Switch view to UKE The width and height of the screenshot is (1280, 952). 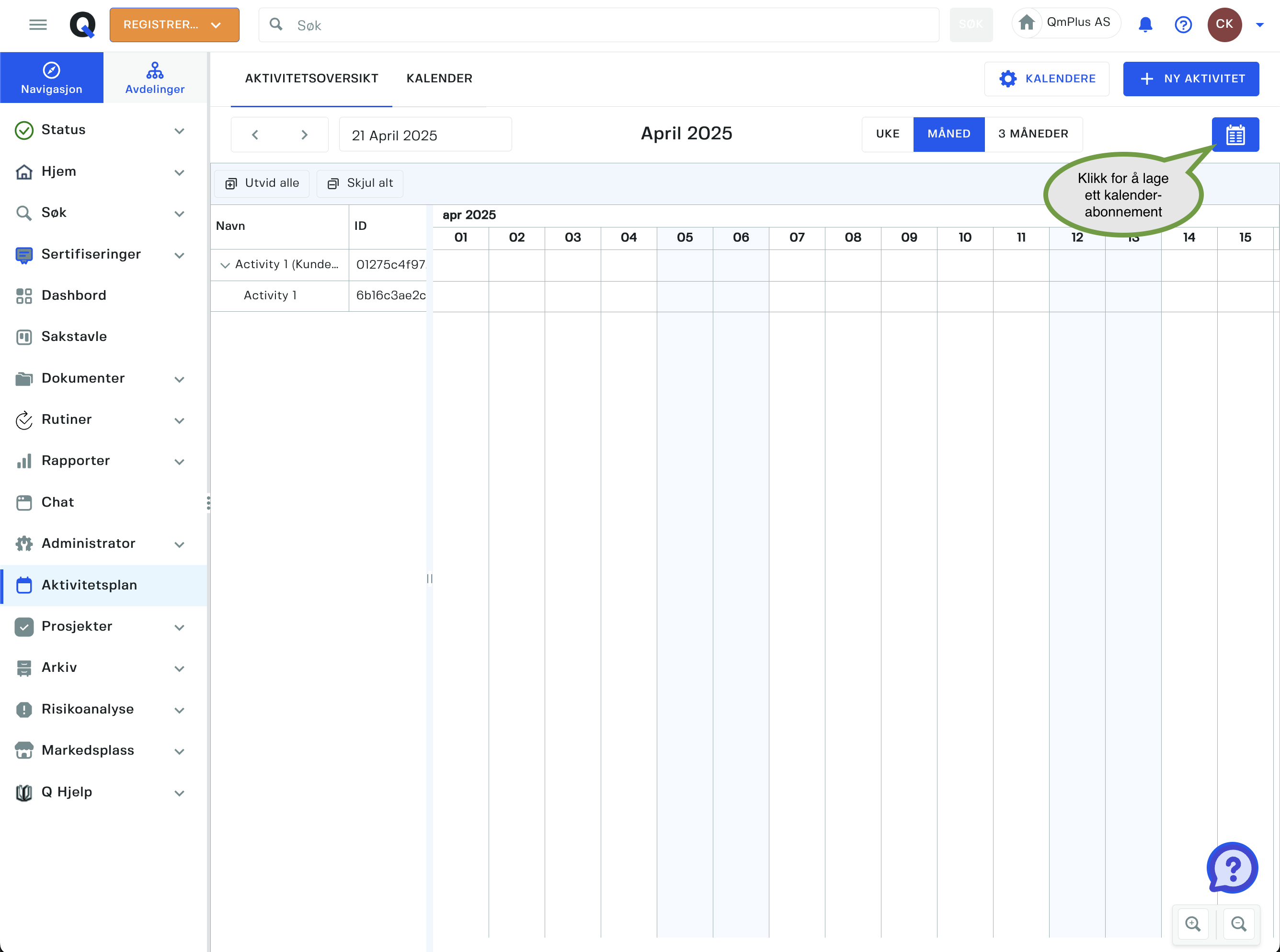[888, 134]
